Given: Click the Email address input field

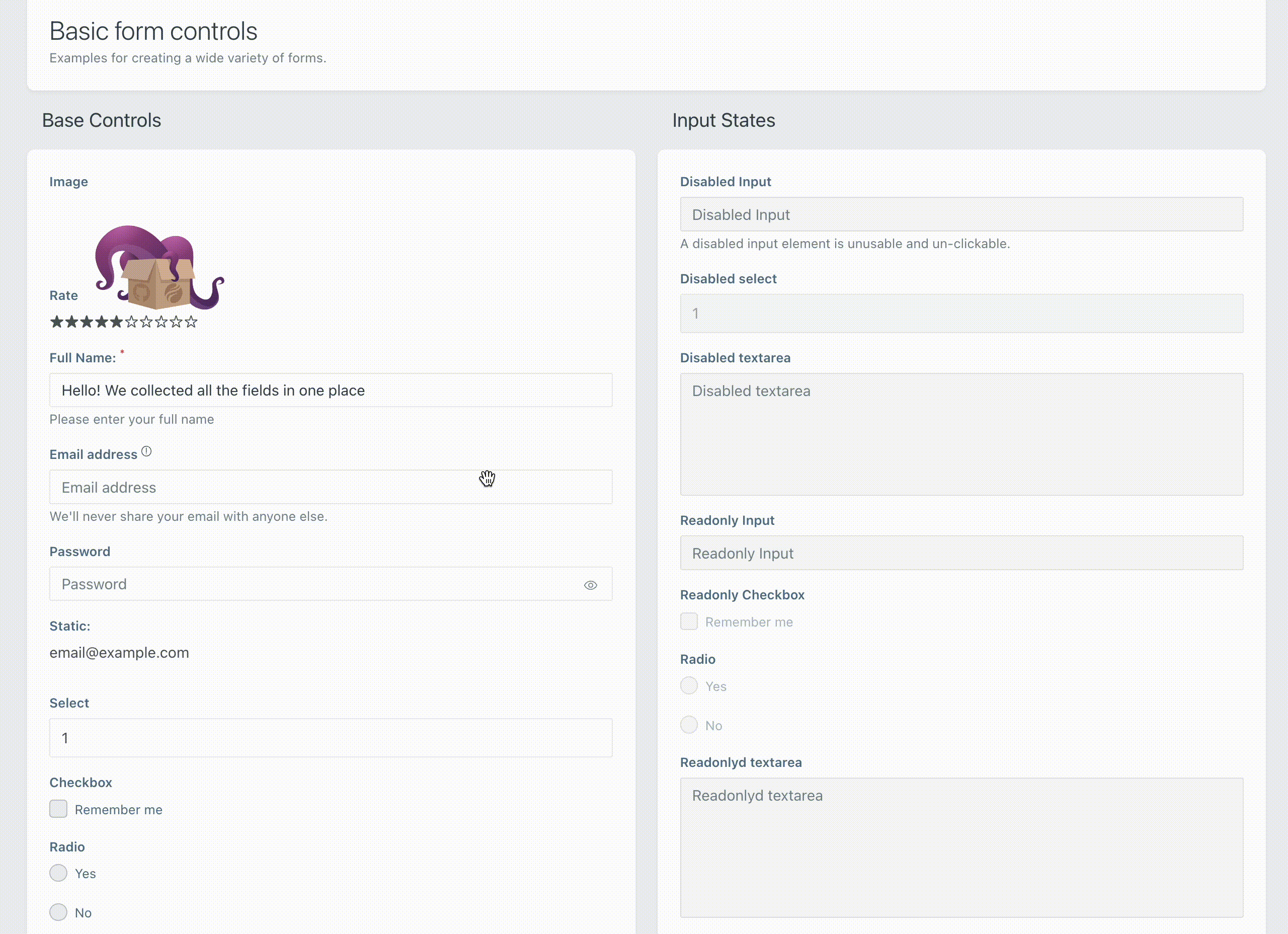Looking at the screenshot, I should (330, 487).
